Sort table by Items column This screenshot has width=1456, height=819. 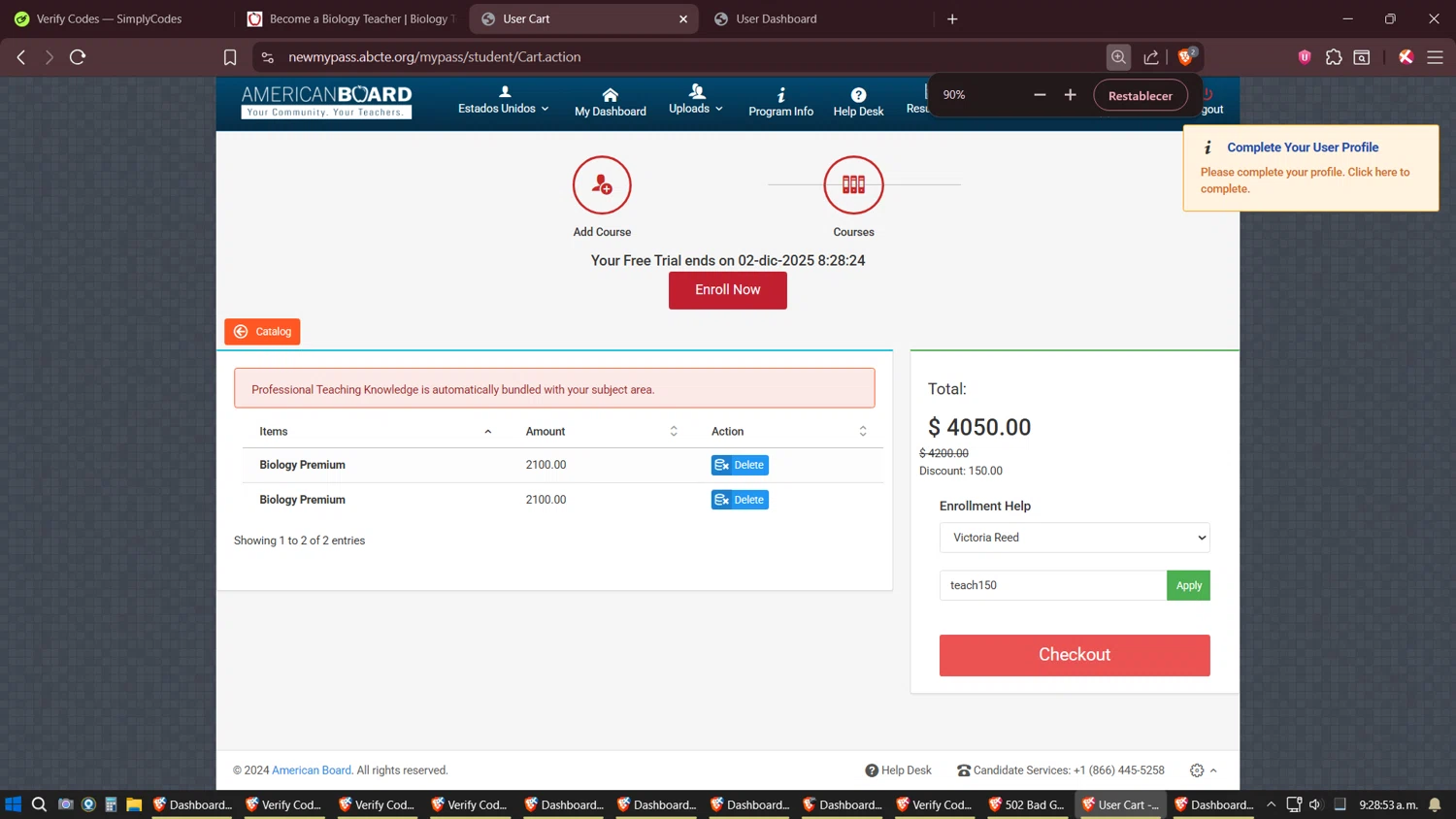375,432
